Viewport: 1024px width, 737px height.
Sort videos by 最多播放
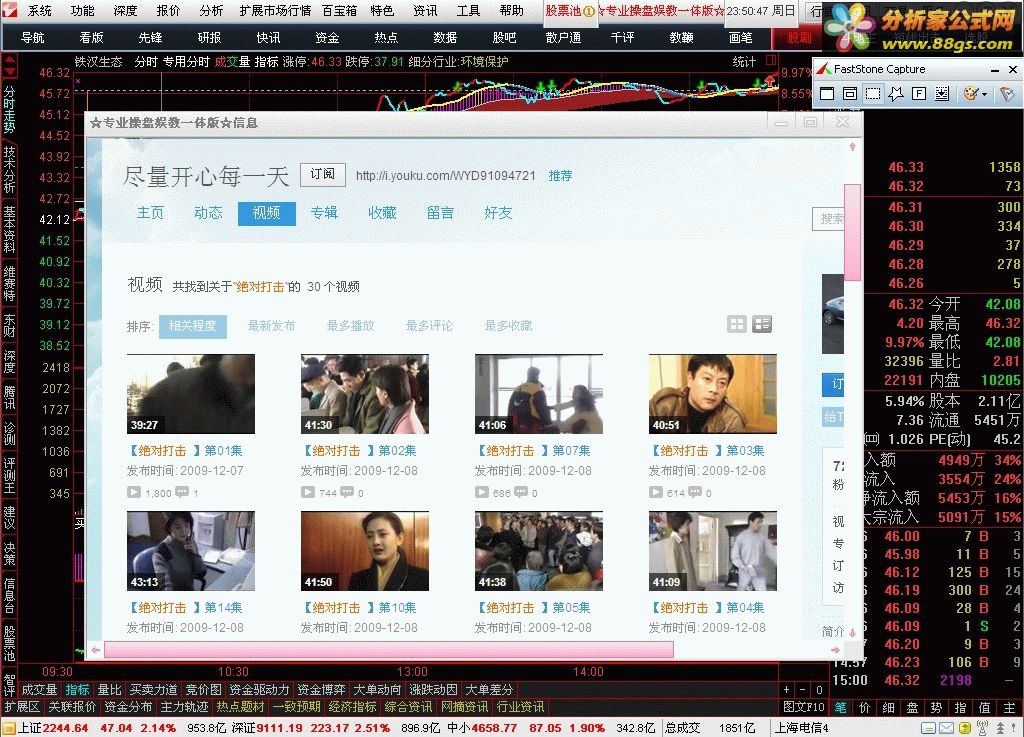[351, 325]
